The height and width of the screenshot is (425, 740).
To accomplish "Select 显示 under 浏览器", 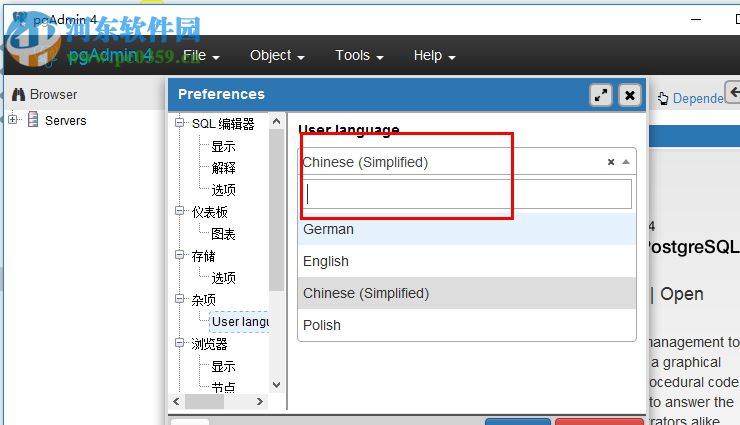I will [223, 366].
